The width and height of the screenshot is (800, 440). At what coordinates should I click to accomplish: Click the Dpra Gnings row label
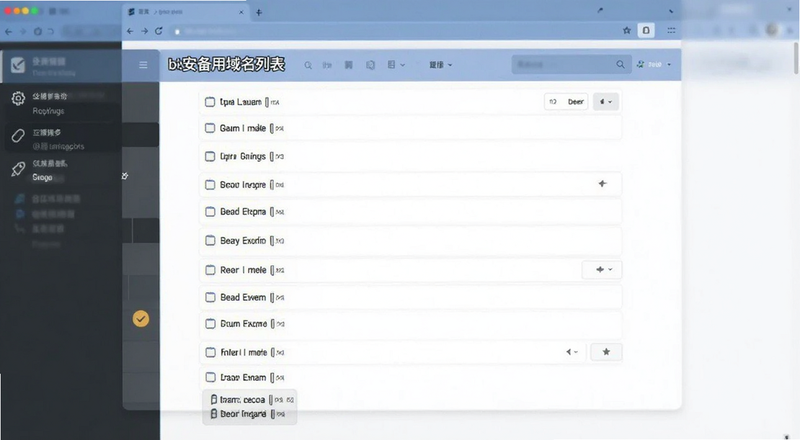click(x=243, y=156)
